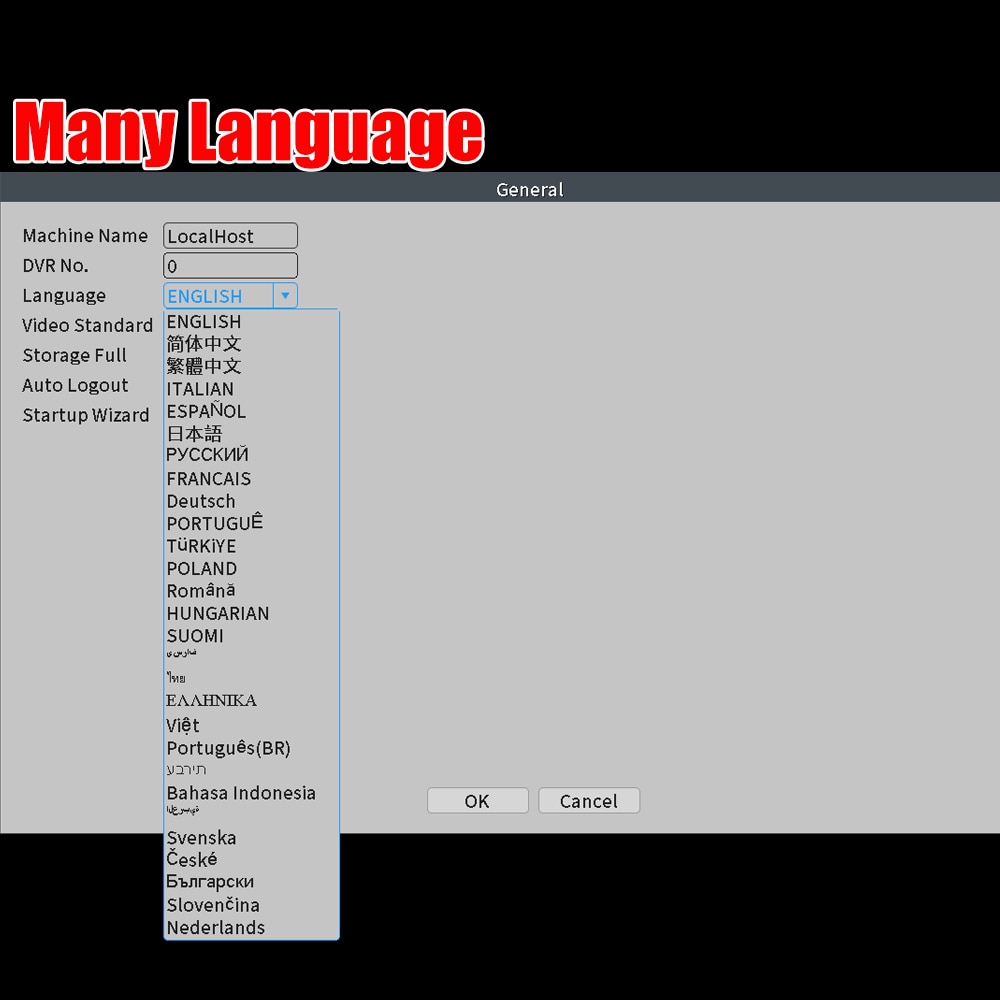Pick HUNGARIAN from the dropdown

217,613
